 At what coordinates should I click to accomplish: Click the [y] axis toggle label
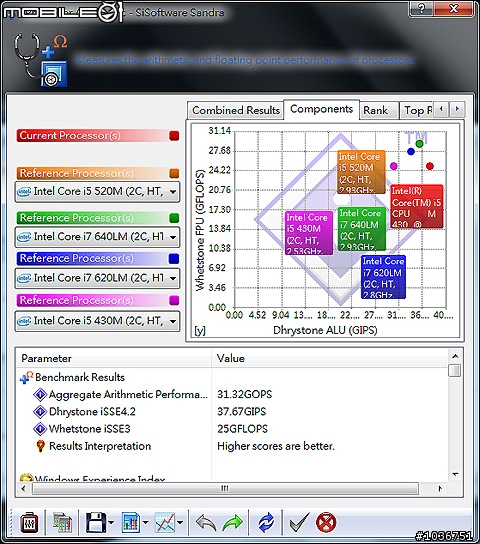click(200, 330)
